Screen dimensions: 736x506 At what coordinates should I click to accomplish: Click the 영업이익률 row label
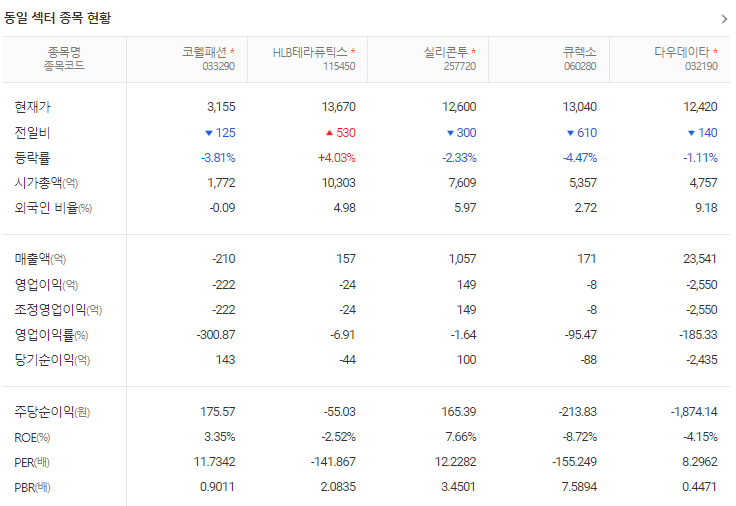51,335
